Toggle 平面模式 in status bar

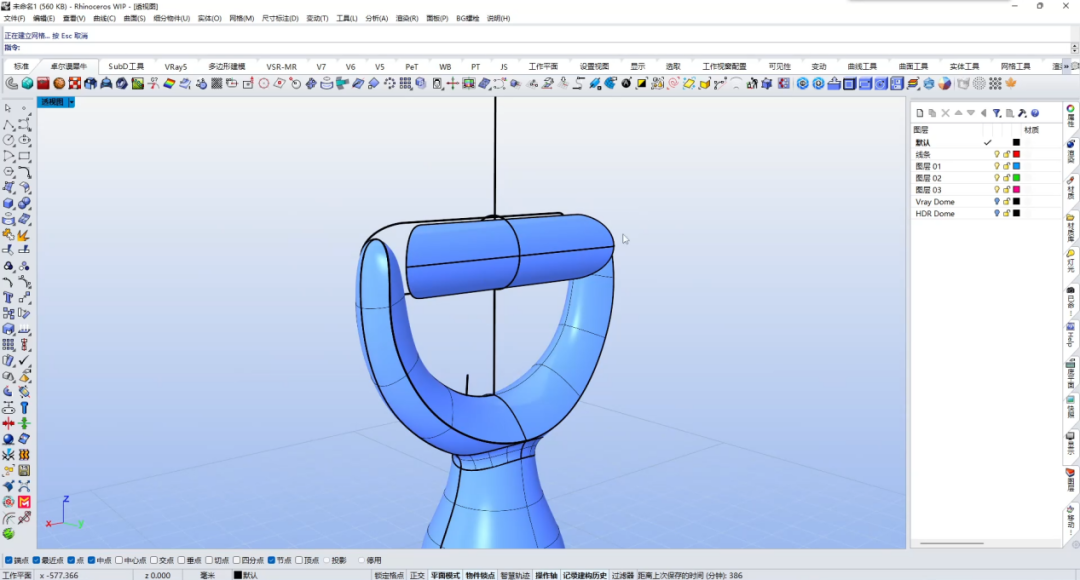point(445,575)
